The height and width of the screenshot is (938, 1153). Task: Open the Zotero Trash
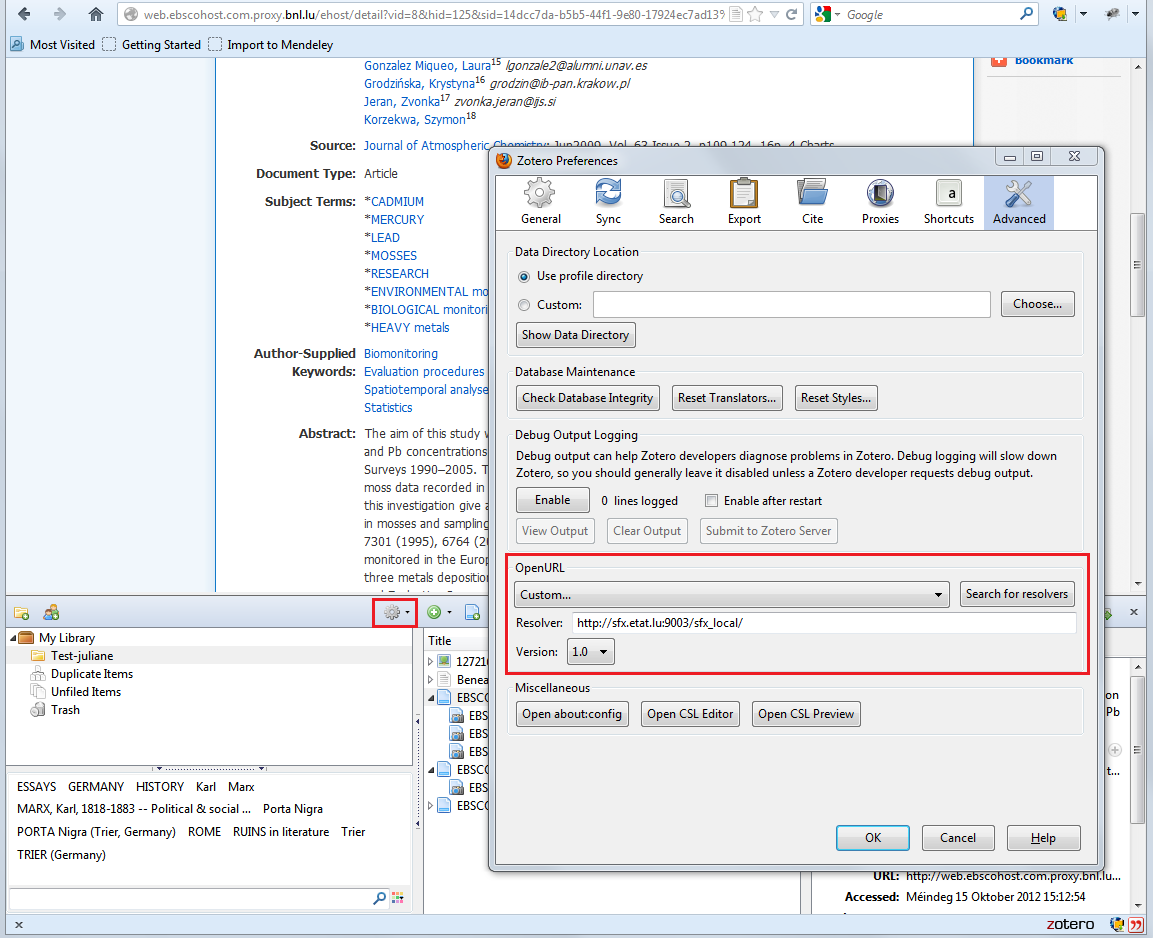(65, 710)
